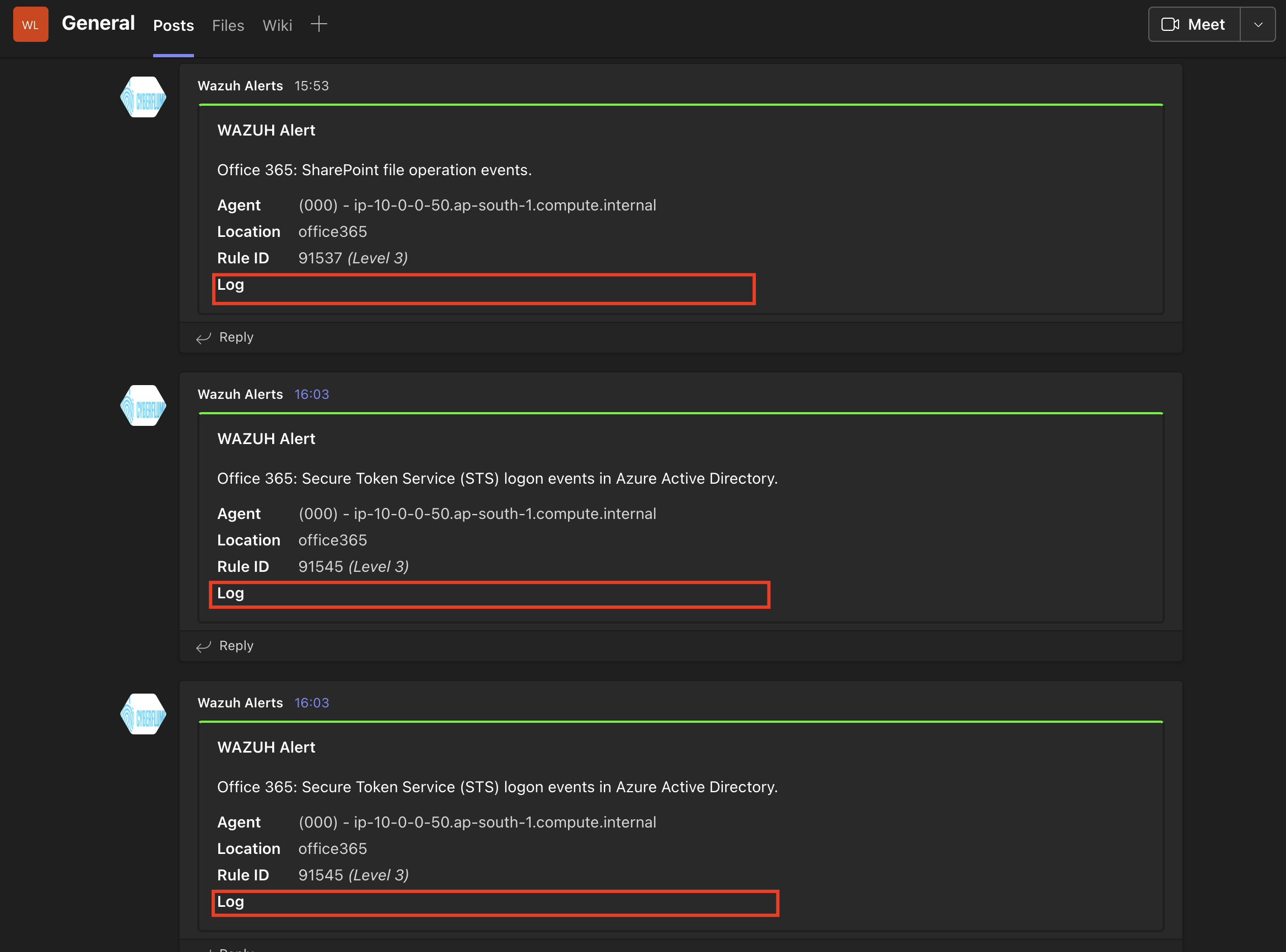Image resolution: width=1286 pixels, height=952 pixels.
Task: Open the 15:53 message timestamp
Action: tap(311, 85)
